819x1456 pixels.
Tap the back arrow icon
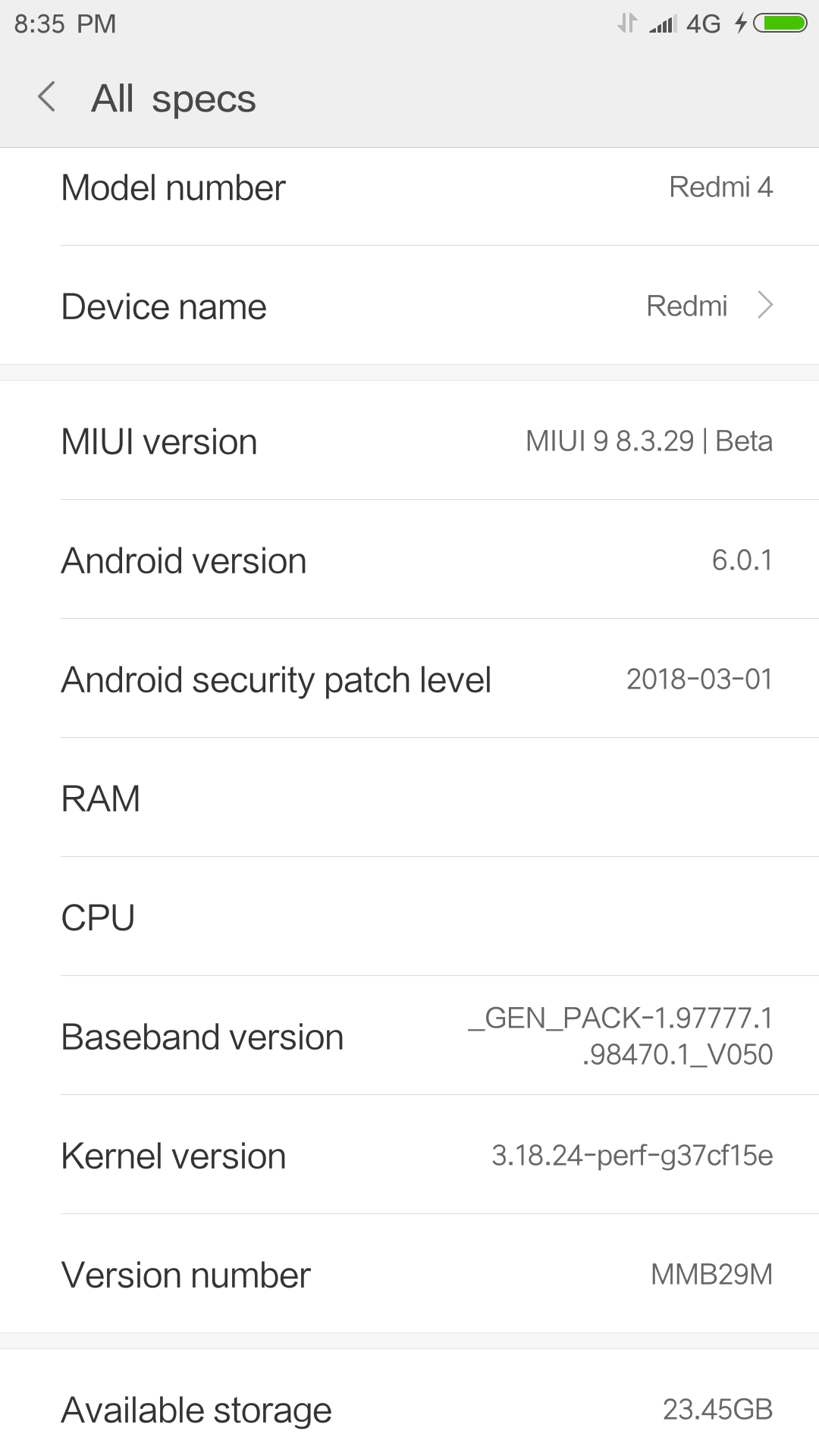pos(47,97)
